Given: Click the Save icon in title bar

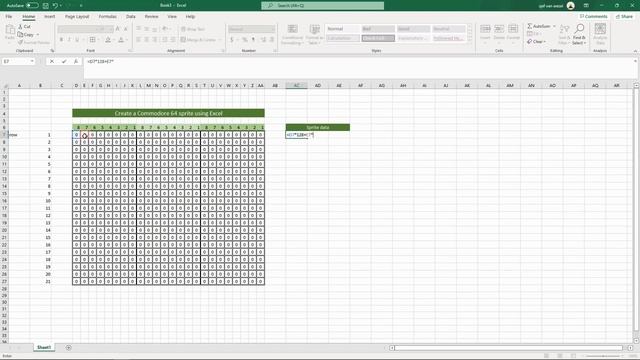Looking at the screenshot, I should 46,6.
